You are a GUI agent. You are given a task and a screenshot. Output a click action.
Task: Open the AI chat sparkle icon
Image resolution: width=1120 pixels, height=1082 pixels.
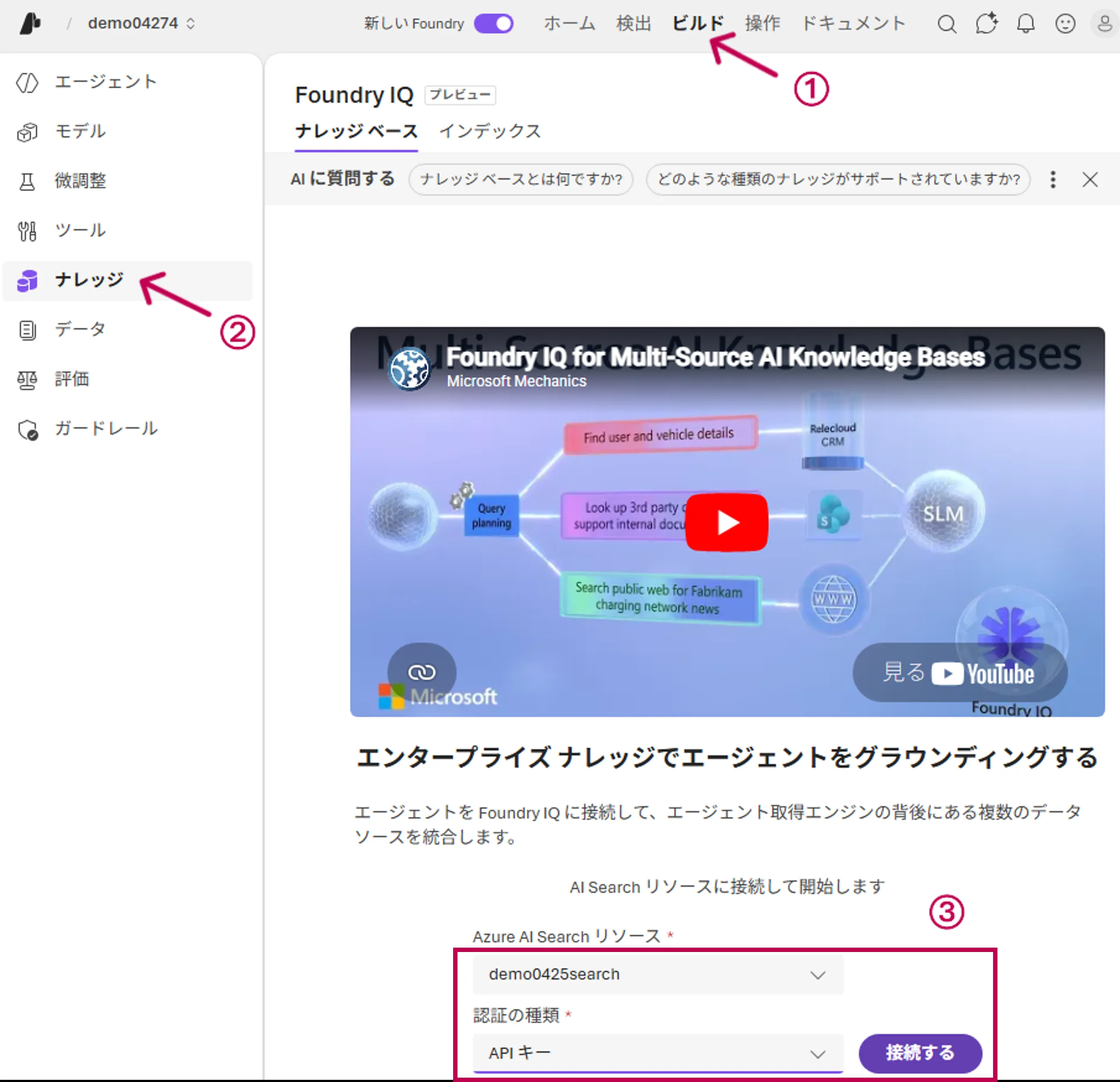click(986, 24)
